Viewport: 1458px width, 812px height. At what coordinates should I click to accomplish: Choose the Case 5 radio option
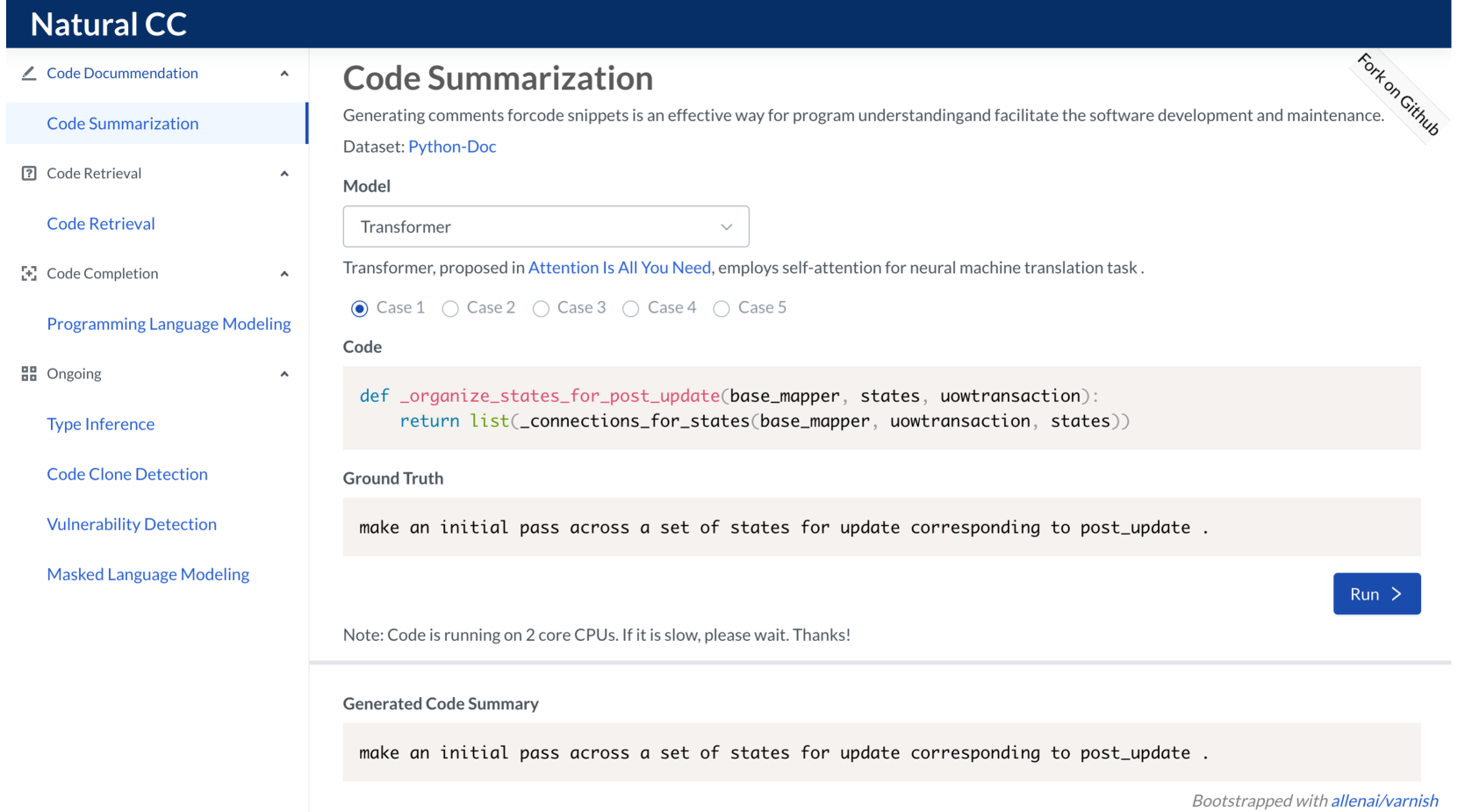(722, 308)
